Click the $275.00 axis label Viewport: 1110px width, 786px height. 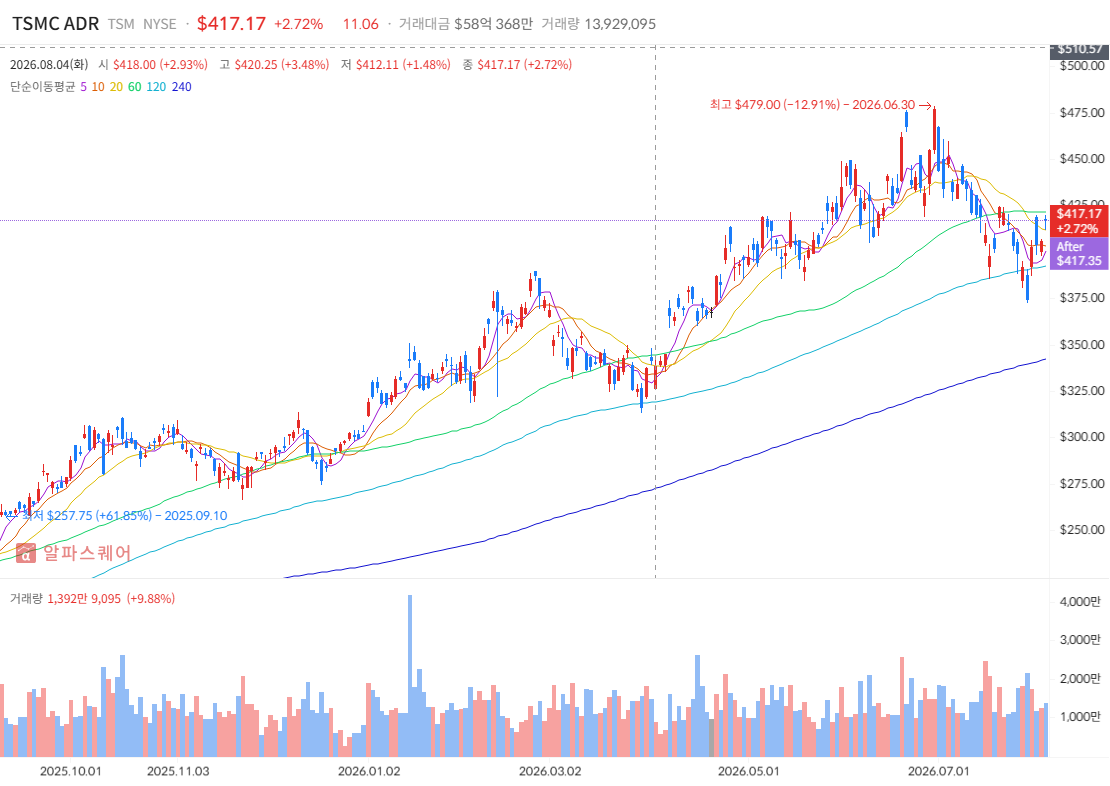pyautogui.click(x=1081, y=484)
